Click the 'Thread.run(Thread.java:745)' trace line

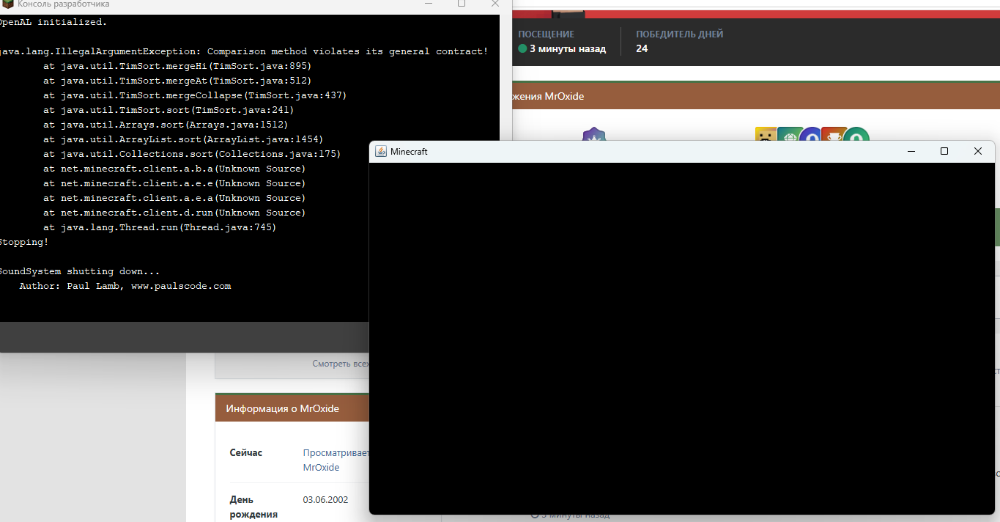pyautogui.click(x=159, y=227)
